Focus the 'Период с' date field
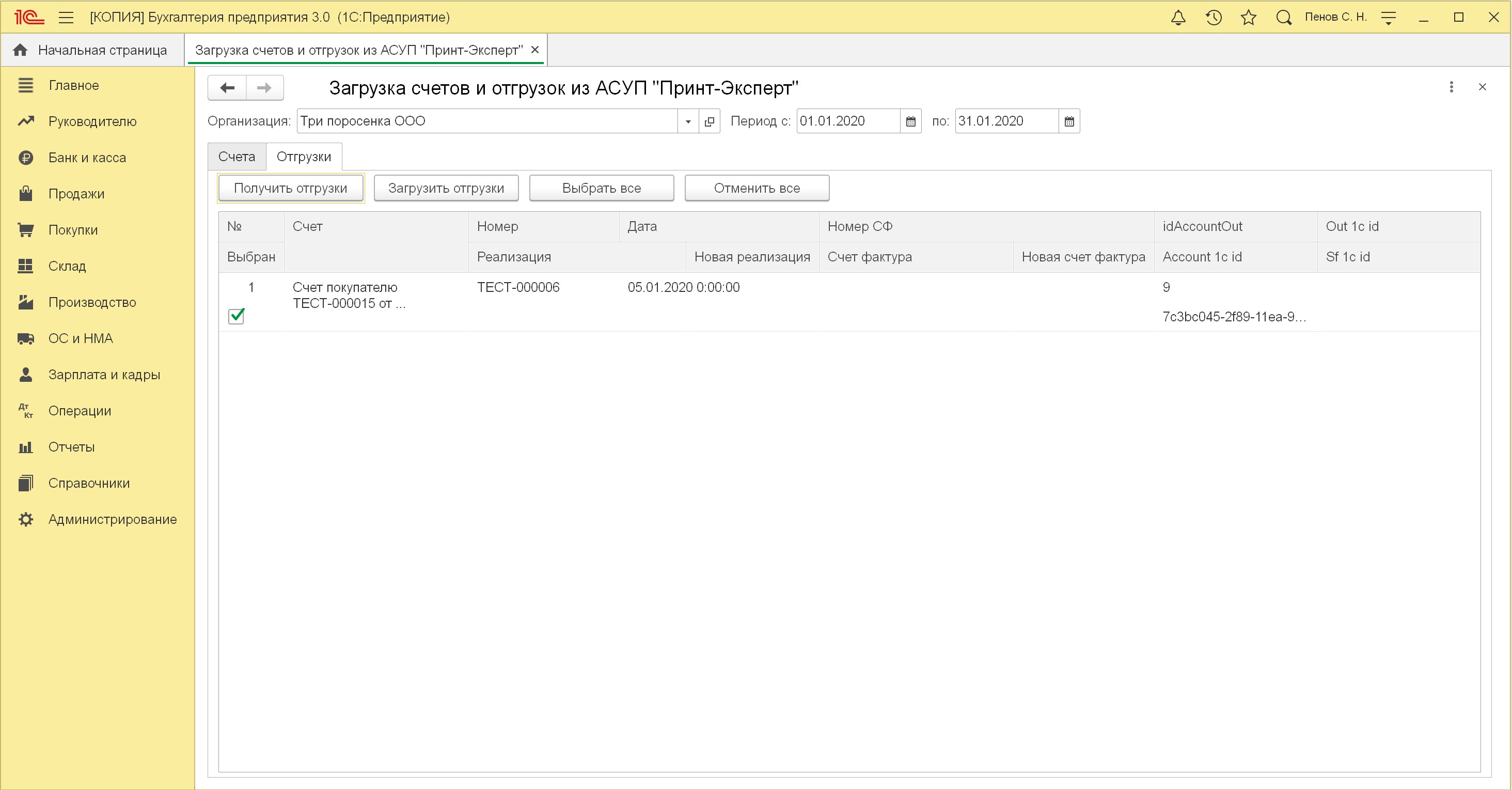Viewport: 1512px width, 790px height. pyautogui.click(x=848, y=121)
